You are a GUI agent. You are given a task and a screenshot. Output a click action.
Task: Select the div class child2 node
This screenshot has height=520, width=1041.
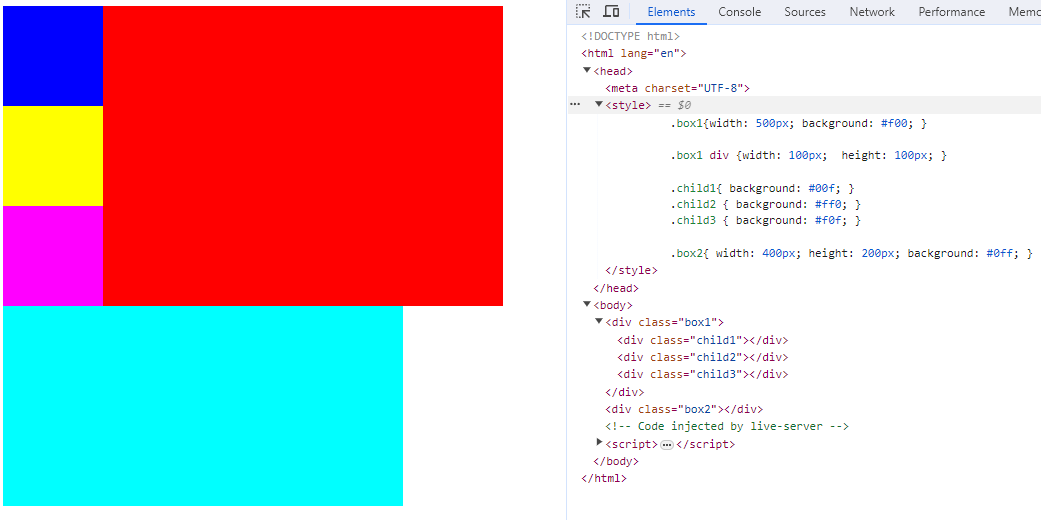pyautogui.click(x=702, y=358)
